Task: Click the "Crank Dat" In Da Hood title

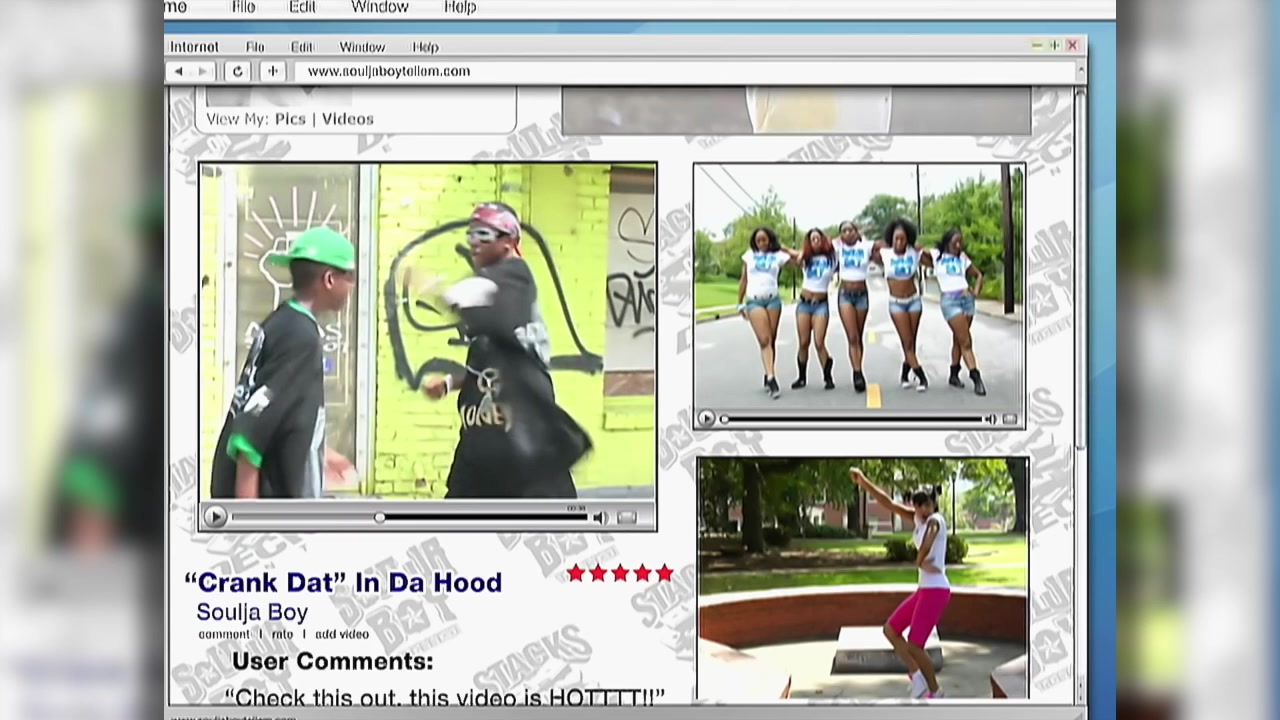Action: coord(343,582)
